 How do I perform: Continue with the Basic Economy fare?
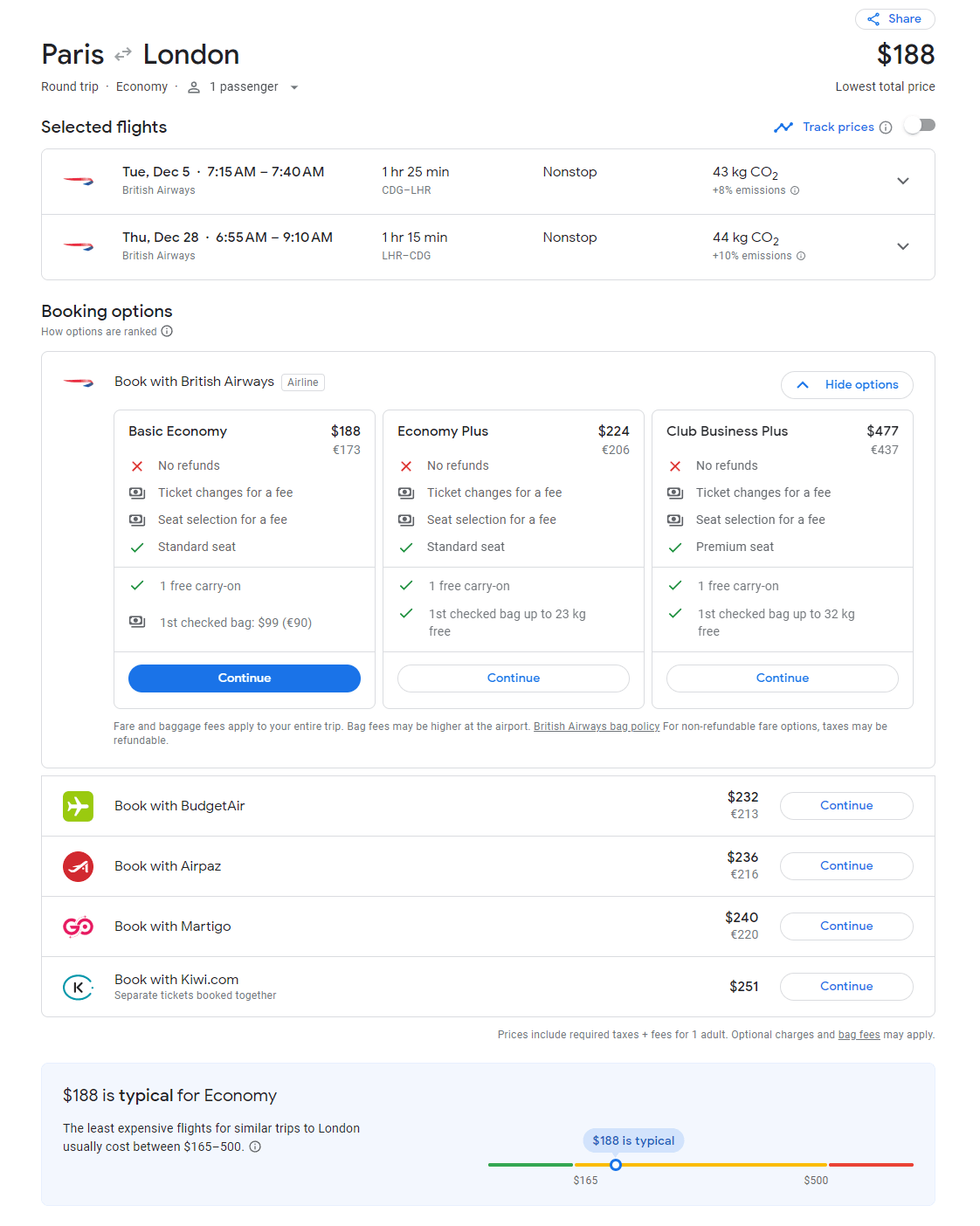coord(245,678)
